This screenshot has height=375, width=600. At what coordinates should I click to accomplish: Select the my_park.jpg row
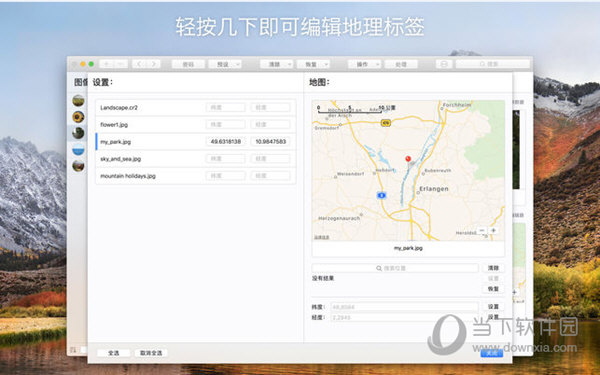(196, 142)
